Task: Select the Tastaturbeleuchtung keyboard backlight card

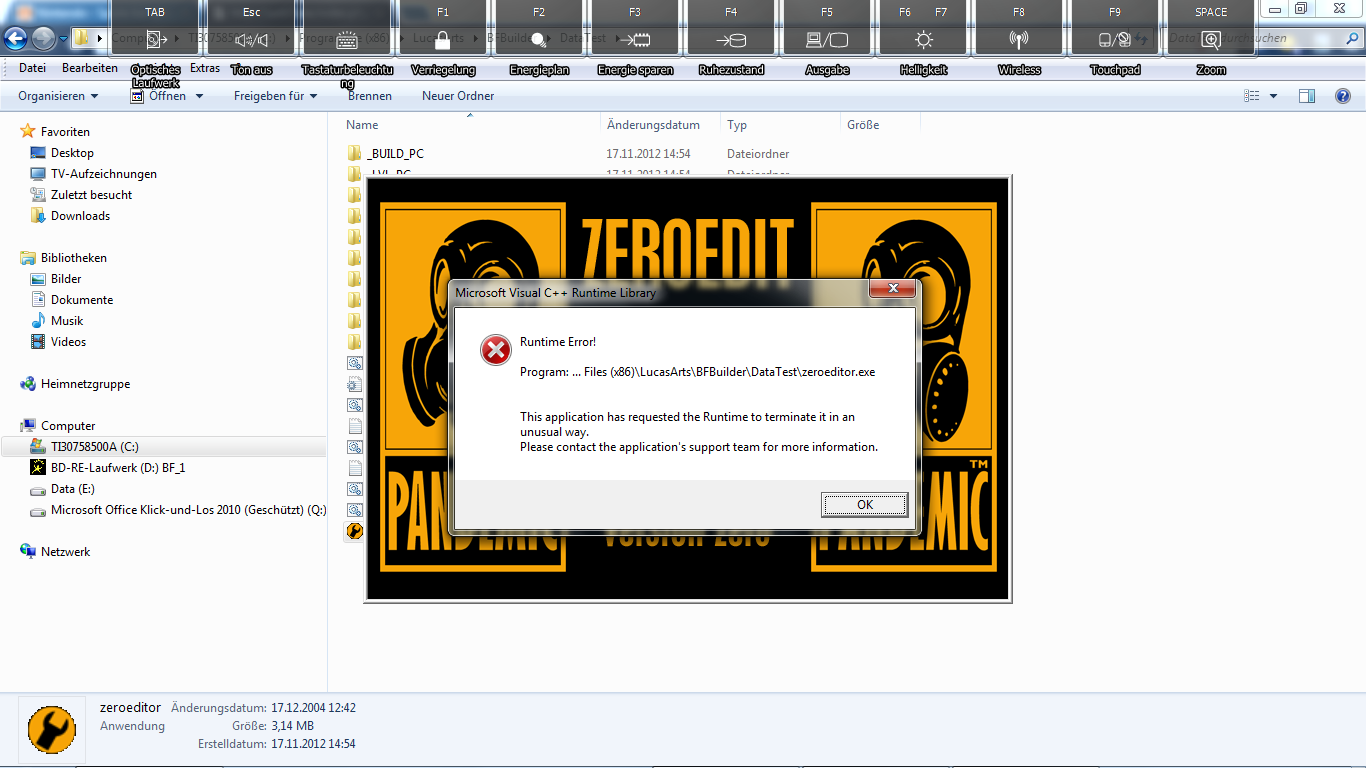Action: pyautogui.click(x=347, y=28)
